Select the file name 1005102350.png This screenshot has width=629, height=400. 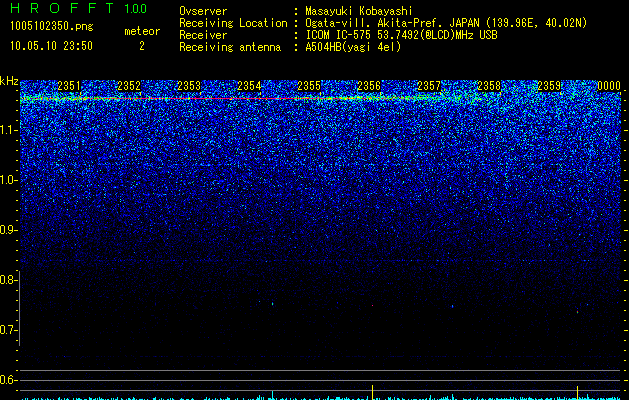[52, 26]
